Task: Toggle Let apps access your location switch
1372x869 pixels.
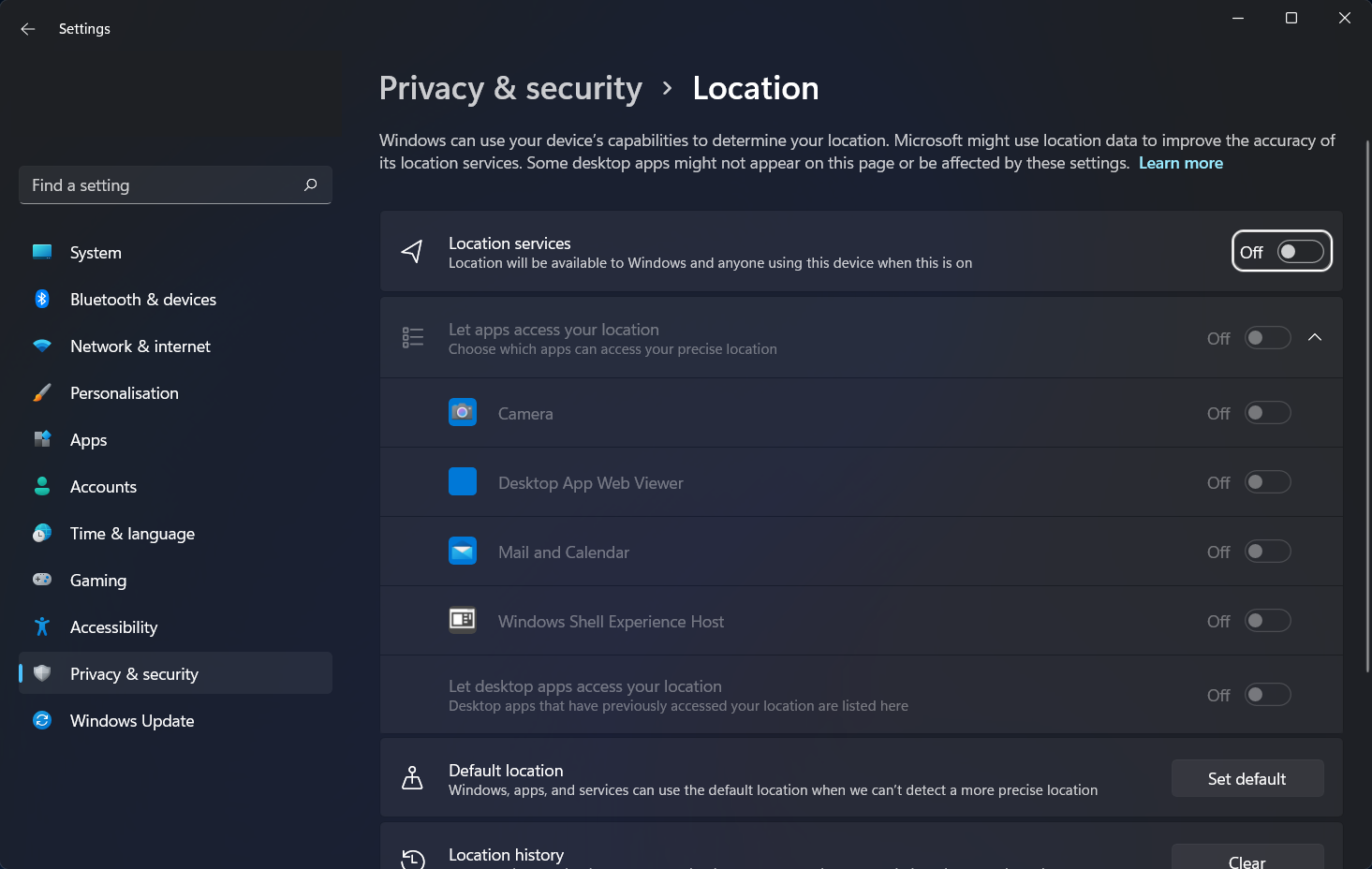Action: click(1267, 337)
